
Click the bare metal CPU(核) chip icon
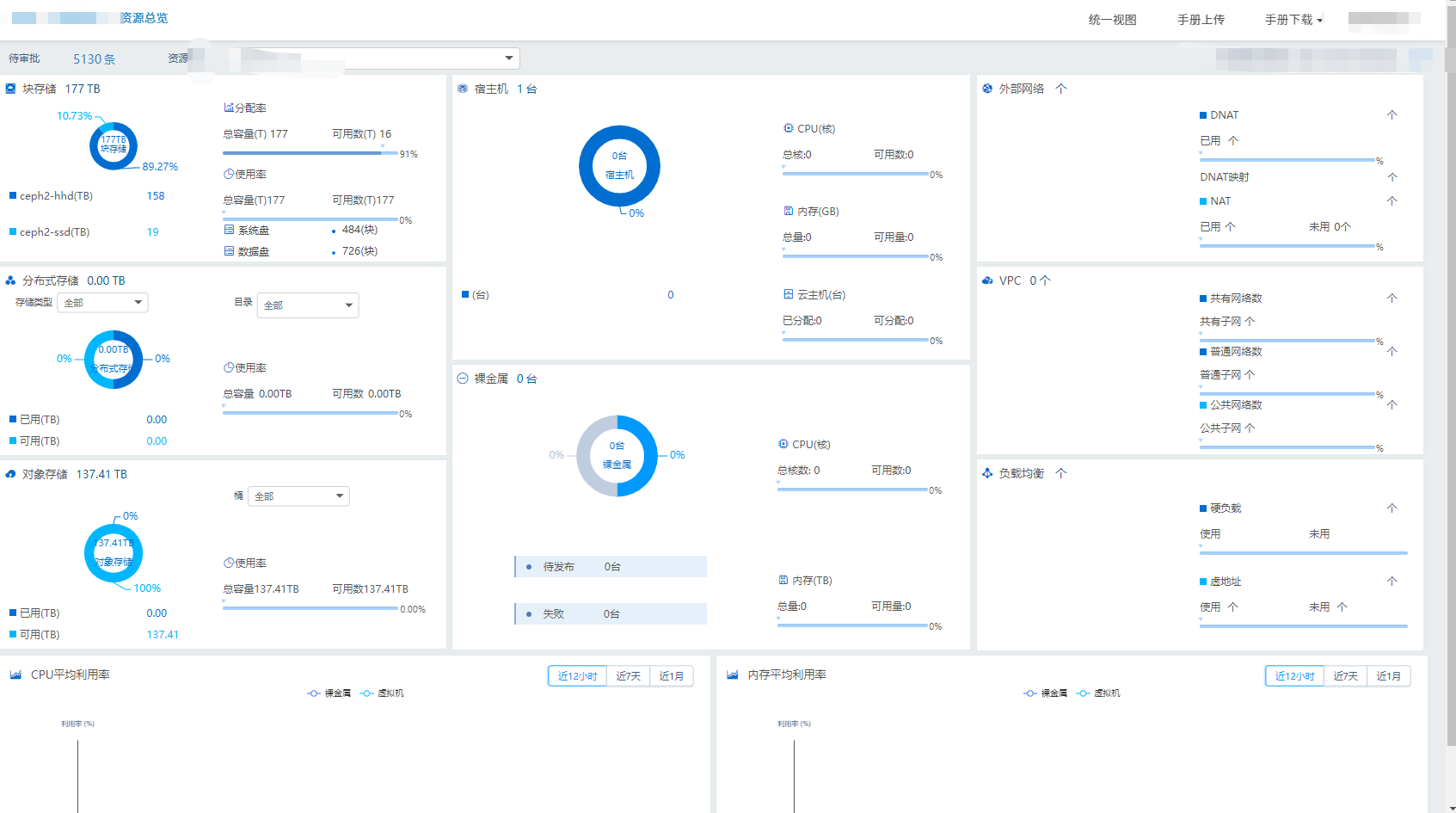click(x=783, y=444)
